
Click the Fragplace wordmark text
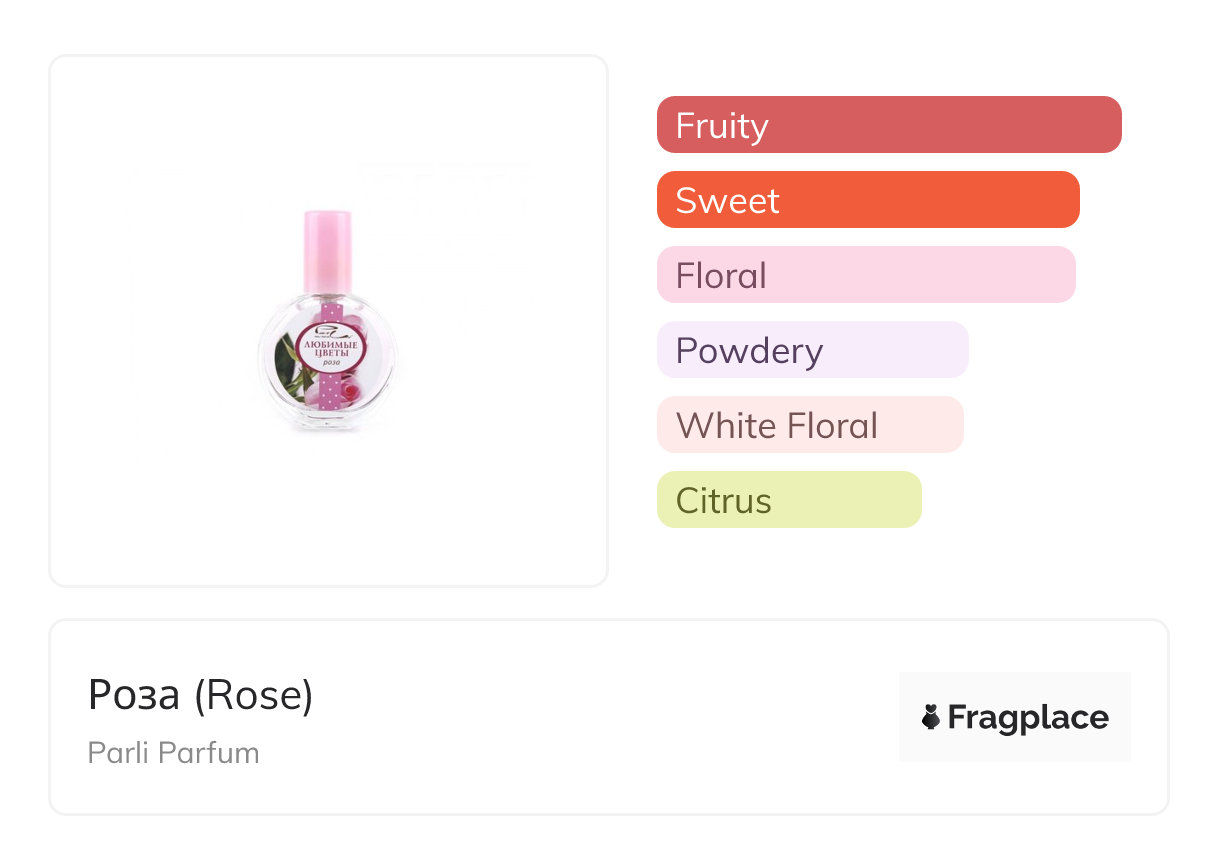pos(1027,717)
